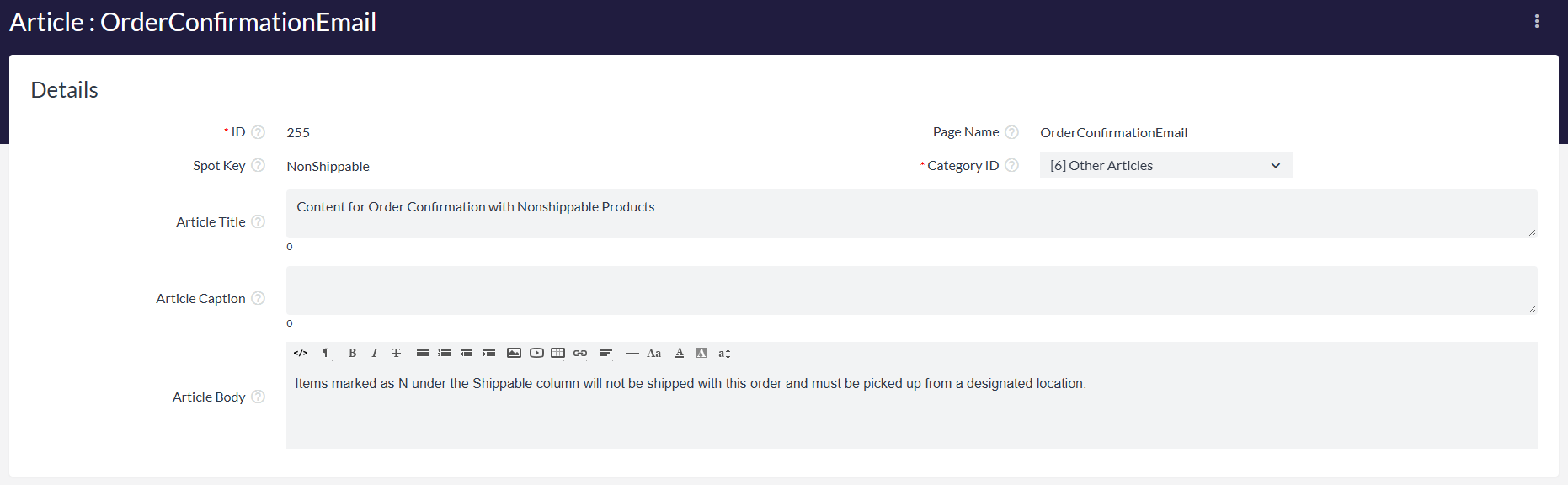The height and width of the screenshot is (485, 1568).
Task: Open the insert table dropdown
Action: tap(557, 354)
